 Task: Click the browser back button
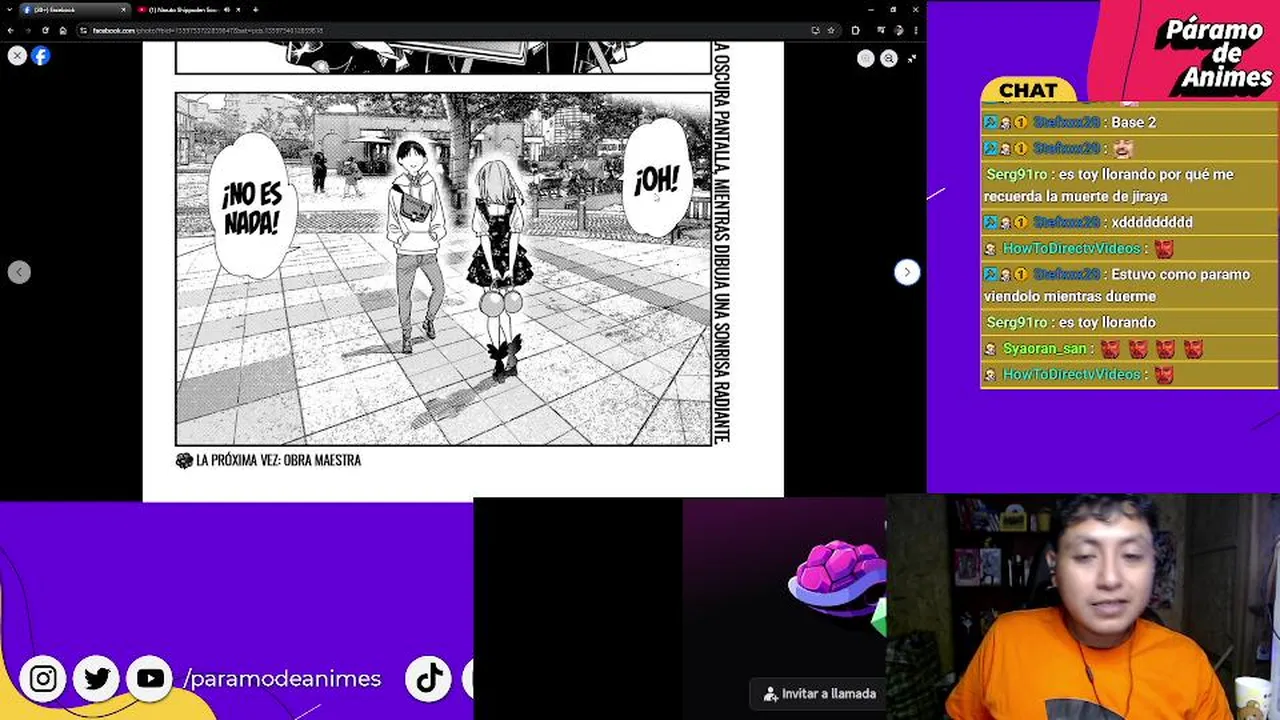pyautogui.click(x=11, y=30)
